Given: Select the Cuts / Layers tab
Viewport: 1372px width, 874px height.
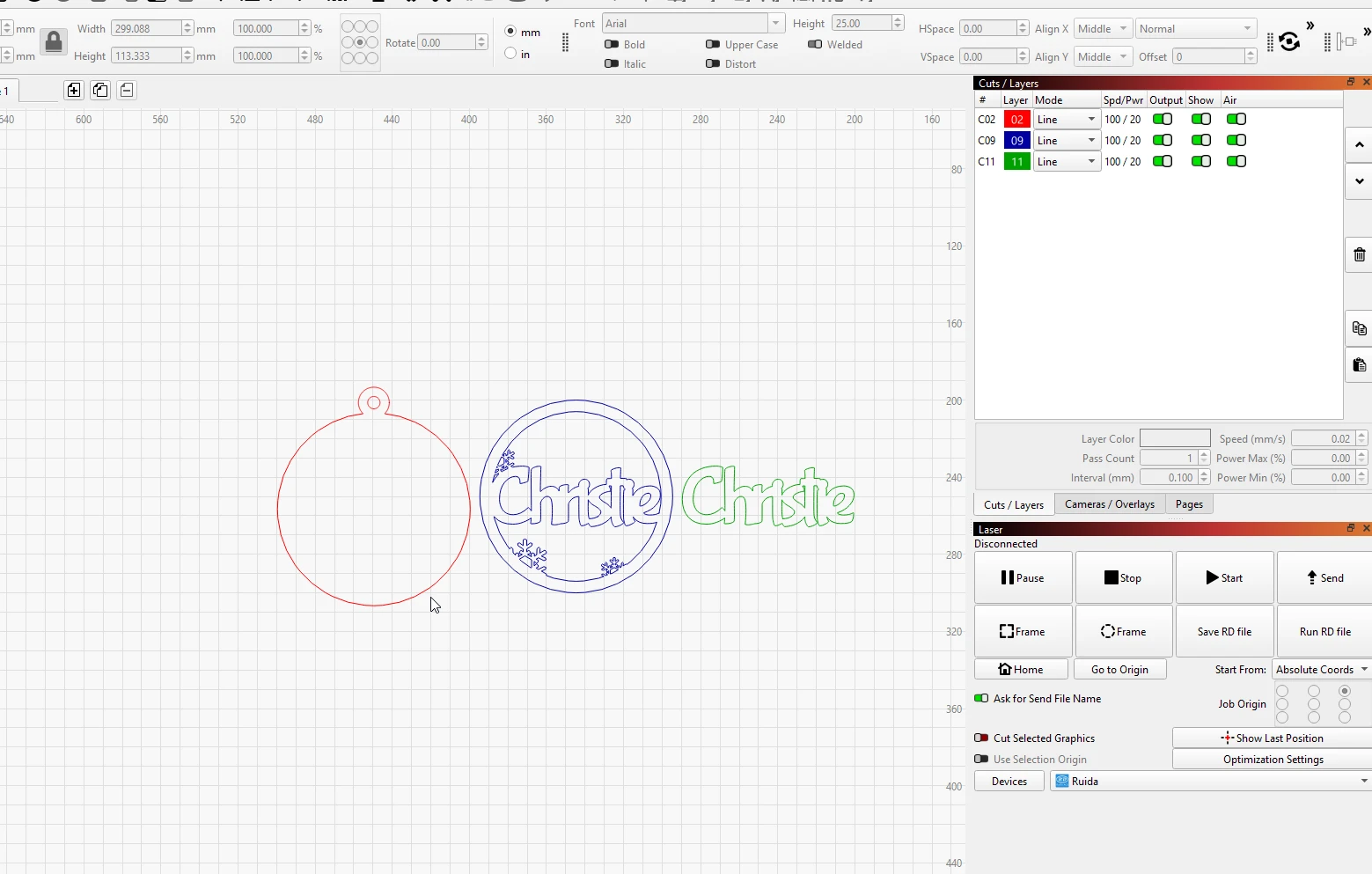Looking at the screenshot, I should (1014, 504).
